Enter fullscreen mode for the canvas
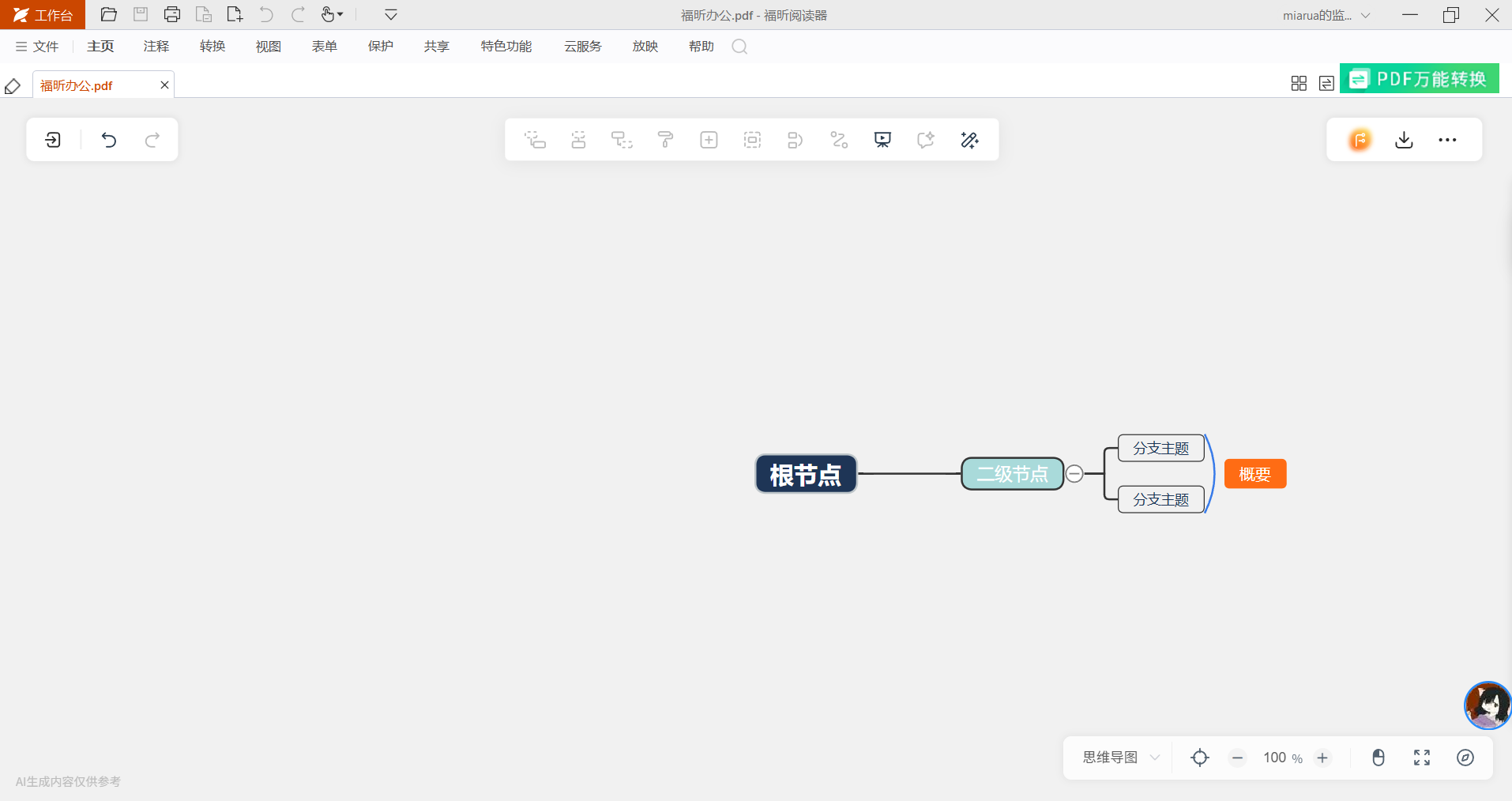 point(1421,758)
